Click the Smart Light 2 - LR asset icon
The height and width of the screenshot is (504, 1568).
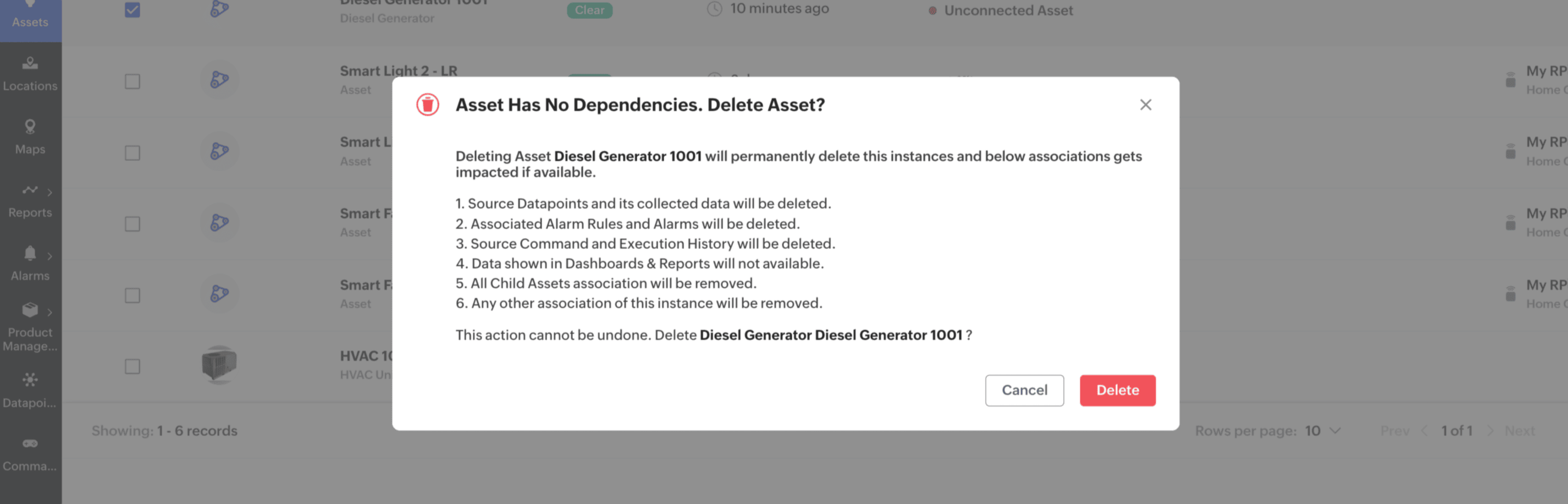(x=219, y=80)
